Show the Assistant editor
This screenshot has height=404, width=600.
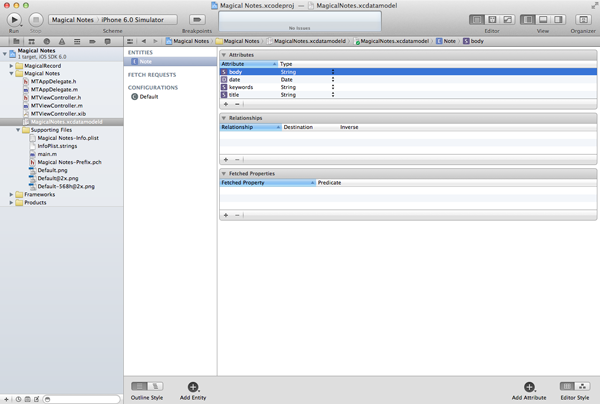tap(492, 20)
